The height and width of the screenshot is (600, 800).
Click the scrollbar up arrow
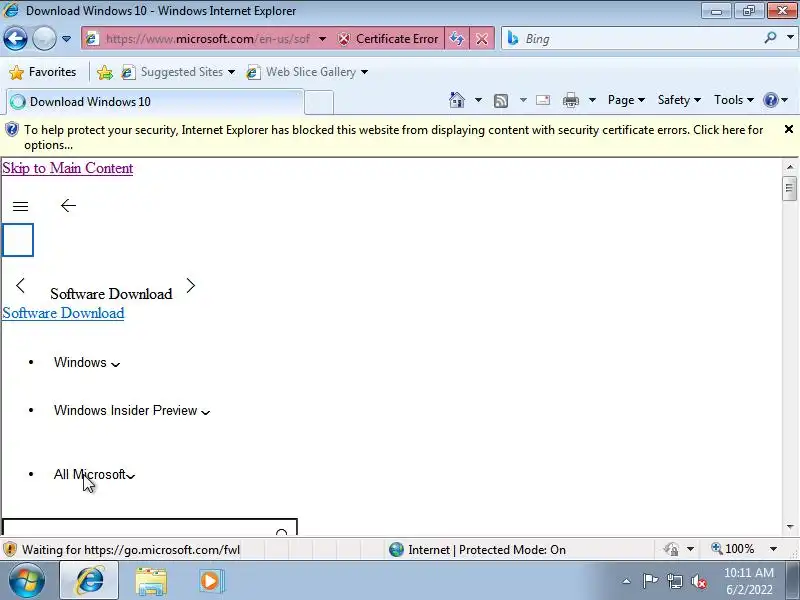[790, 166]
